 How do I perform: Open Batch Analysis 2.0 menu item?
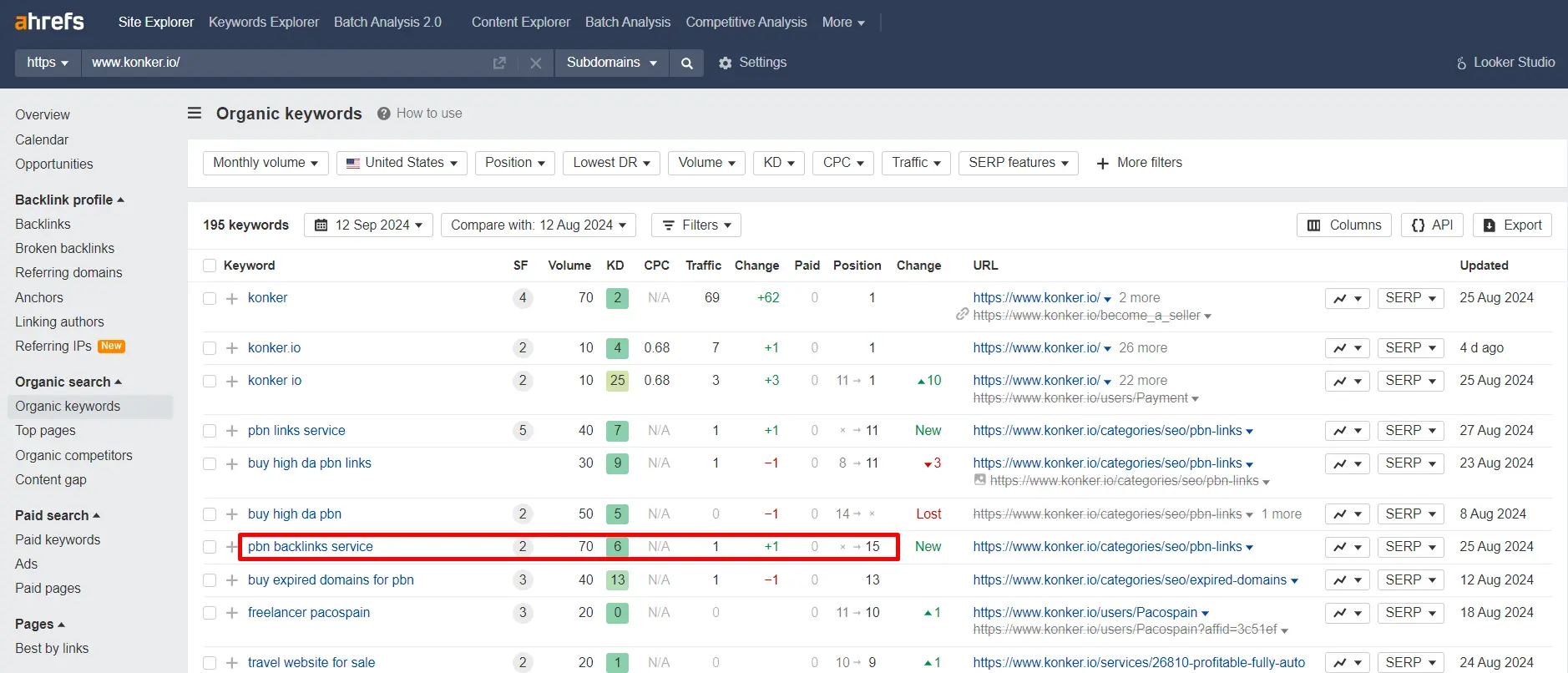[x=387, y=23]
